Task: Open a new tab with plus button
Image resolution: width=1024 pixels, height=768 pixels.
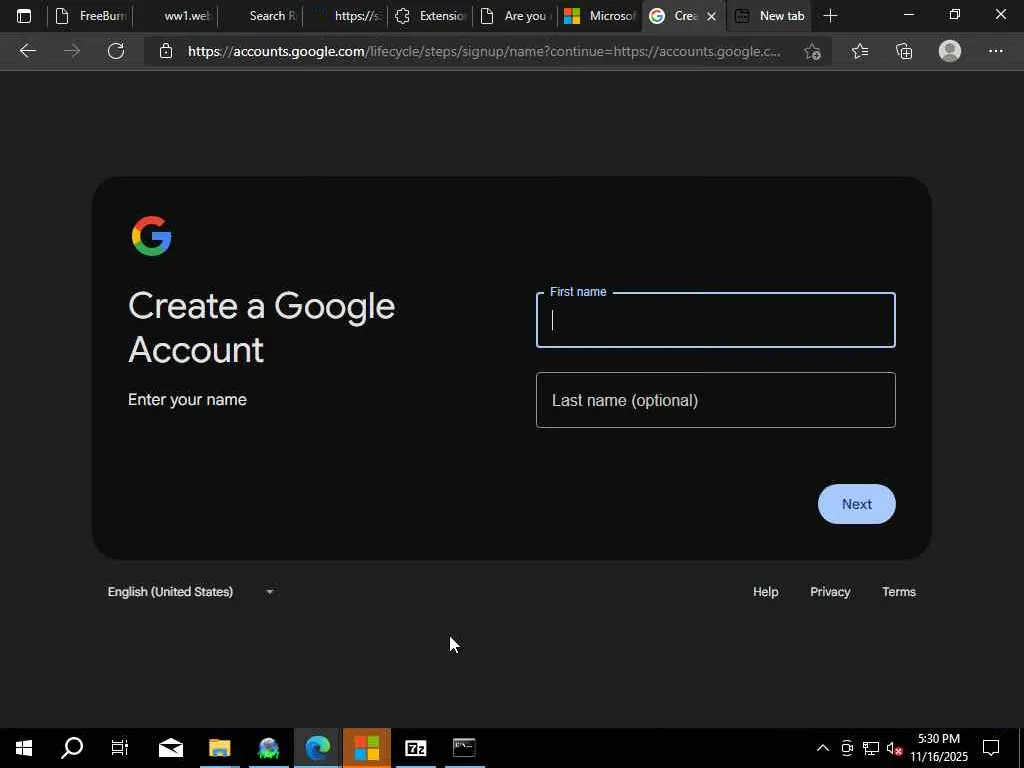Action: 830,16
